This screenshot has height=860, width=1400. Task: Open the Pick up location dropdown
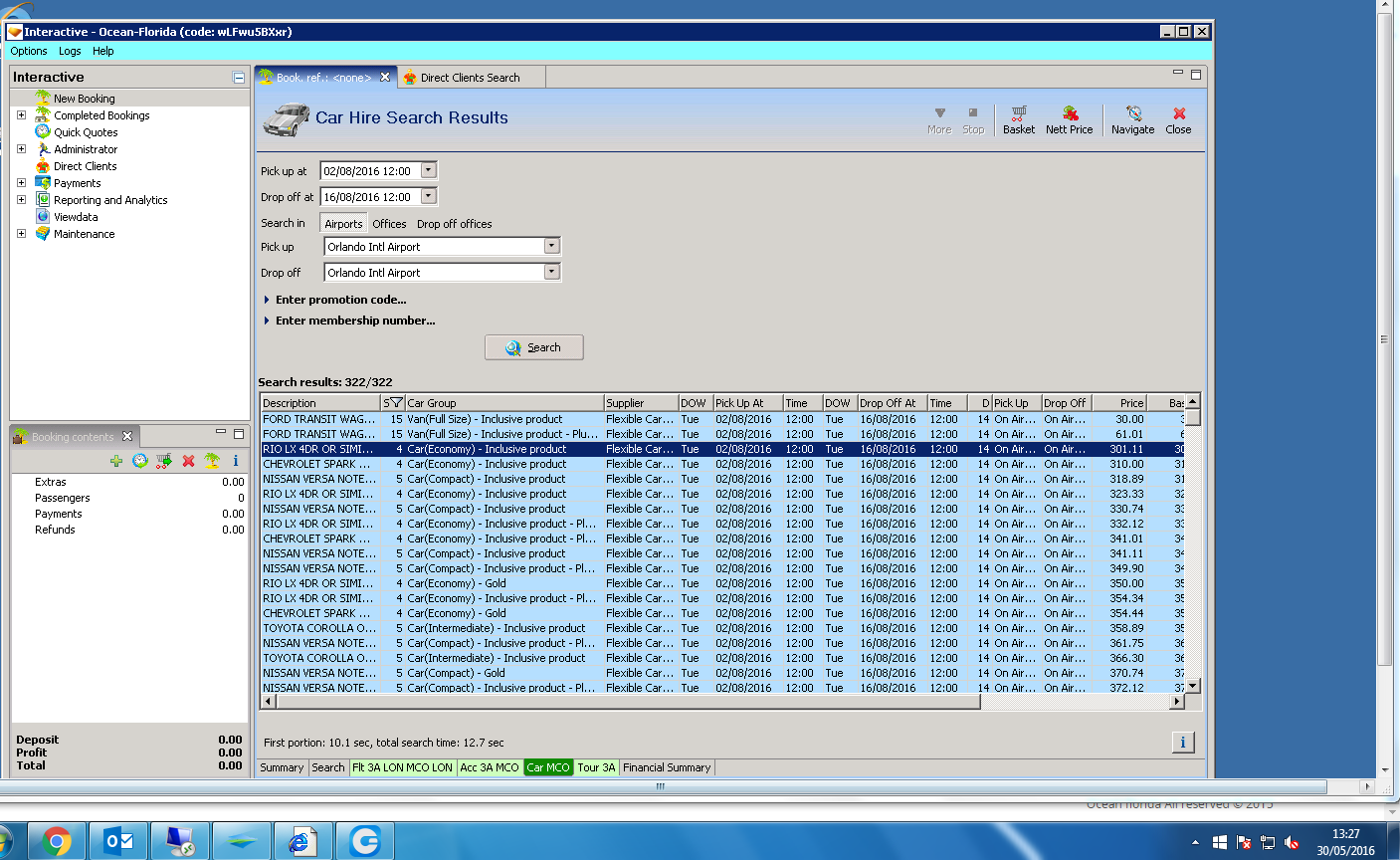coord(552,246)
